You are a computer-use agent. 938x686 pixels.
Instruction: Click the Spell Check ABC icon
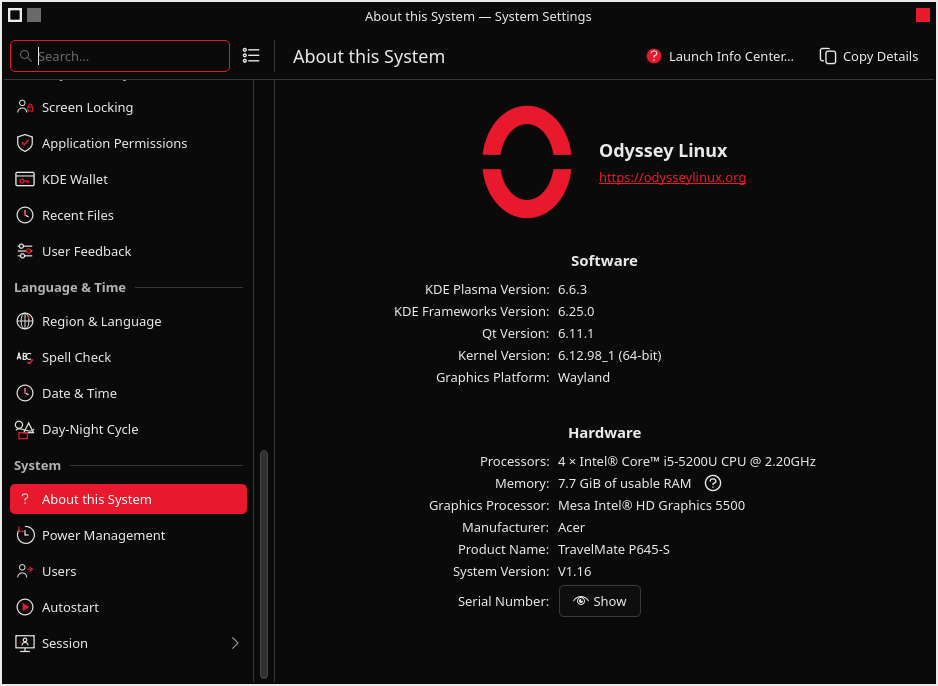tap(25, 357)
